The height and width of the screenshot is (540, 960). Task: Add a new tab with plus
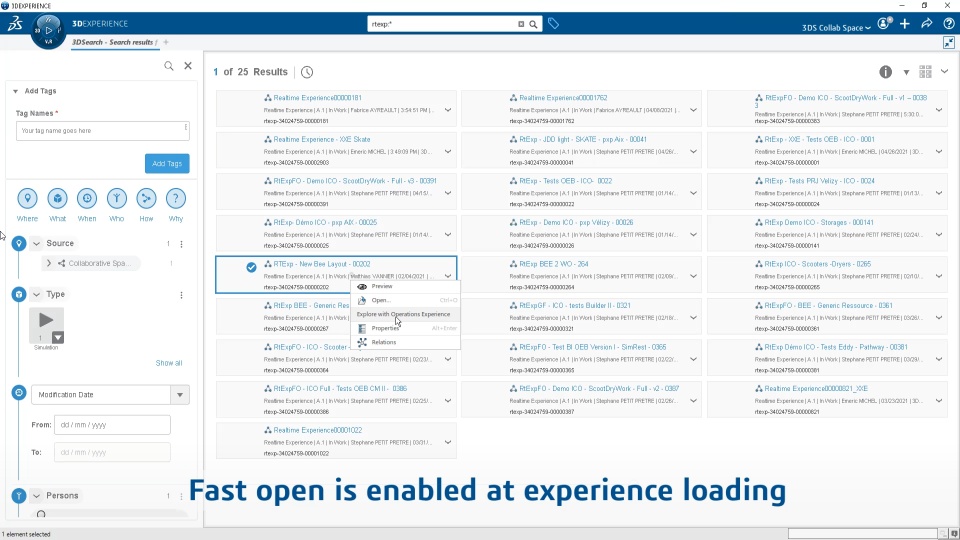point(166,42)
